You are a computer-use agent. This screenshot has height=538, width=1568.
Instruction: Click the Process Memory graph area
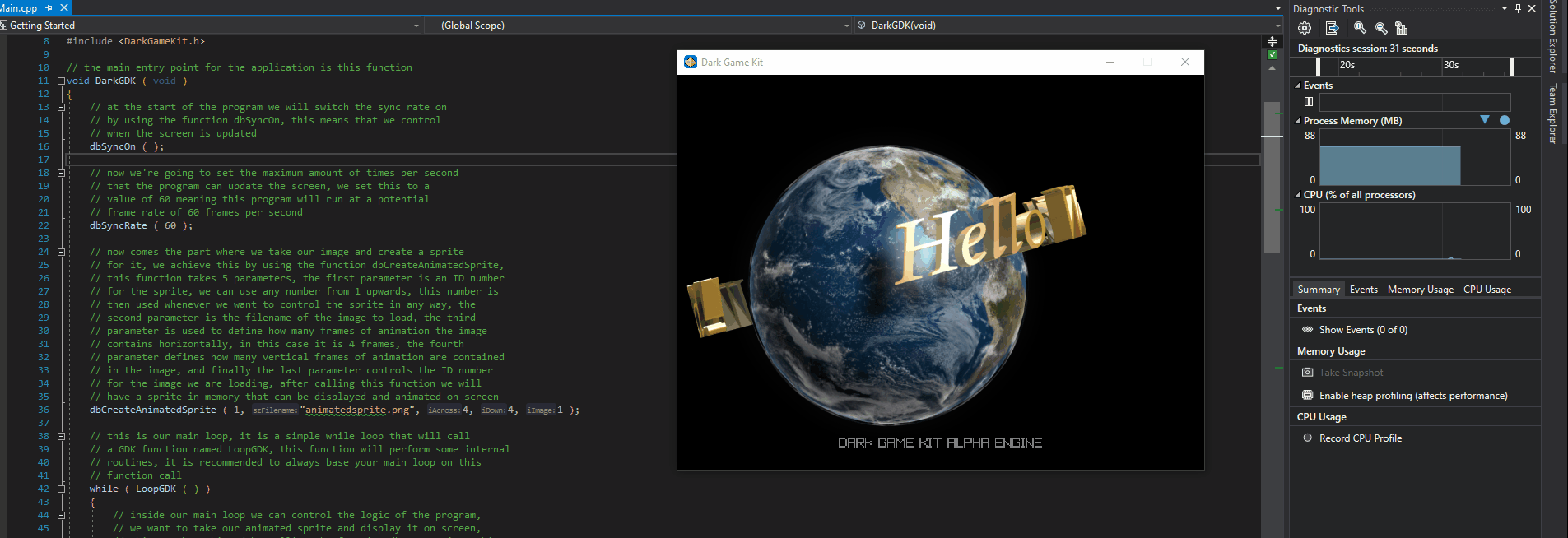(1415, 158)
